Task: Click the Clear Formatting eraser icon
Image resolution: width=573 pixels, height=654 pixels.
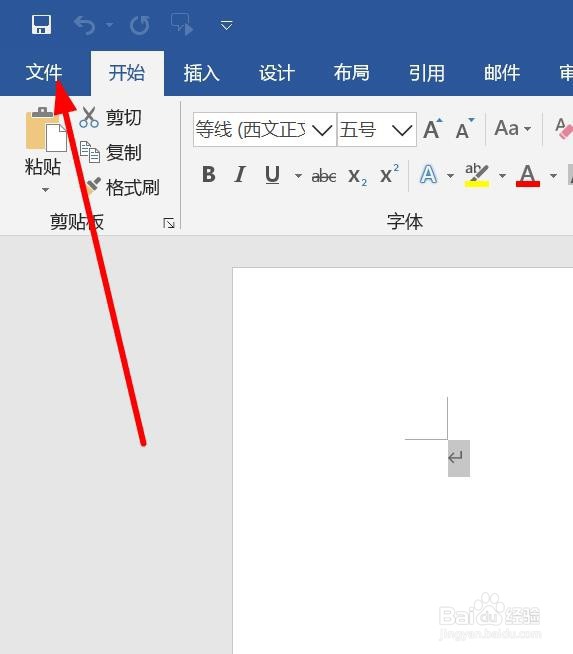Action: [563, 128]
